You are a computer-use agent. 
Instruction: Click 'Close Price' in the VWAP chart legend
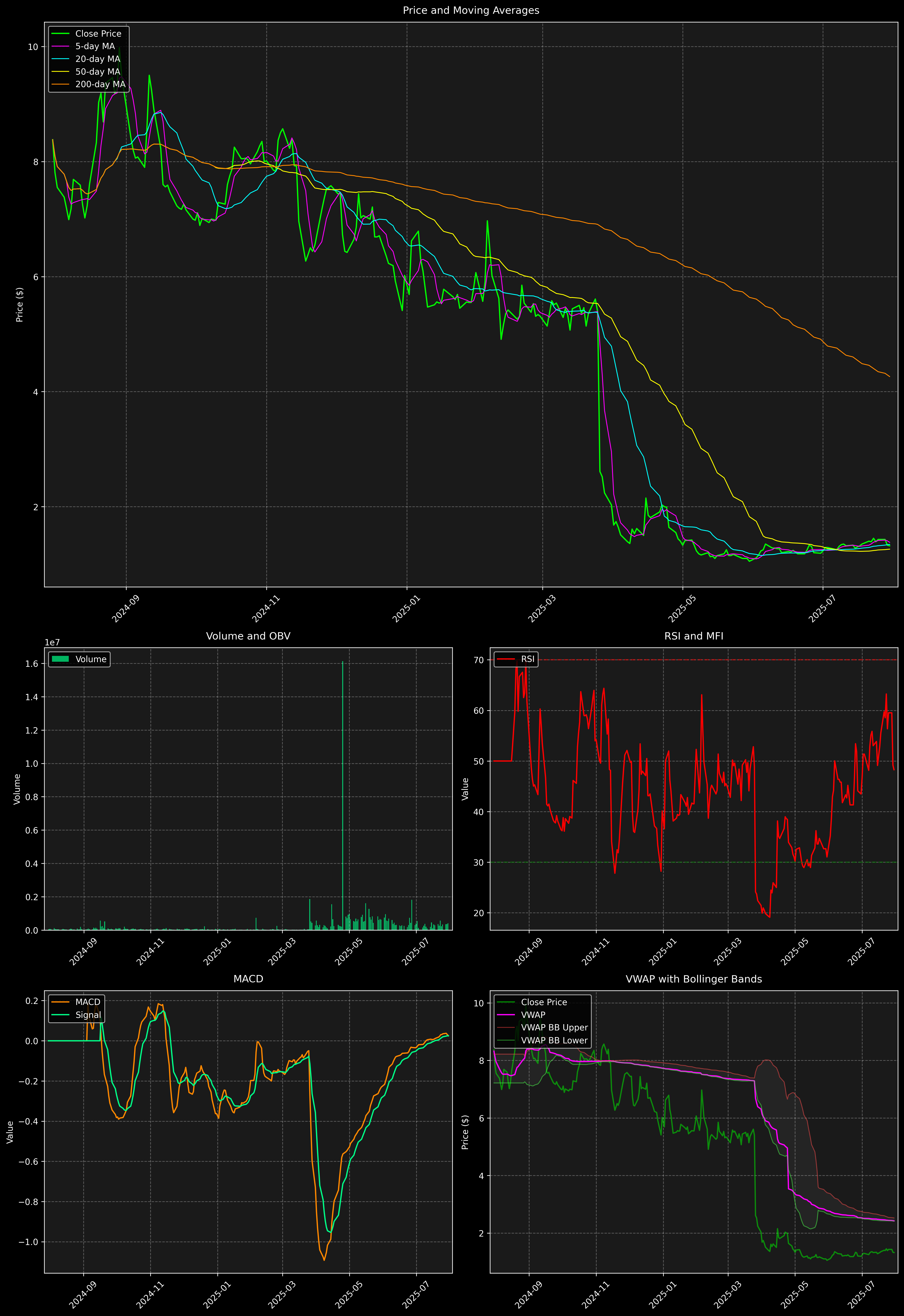click(544, 1002)
